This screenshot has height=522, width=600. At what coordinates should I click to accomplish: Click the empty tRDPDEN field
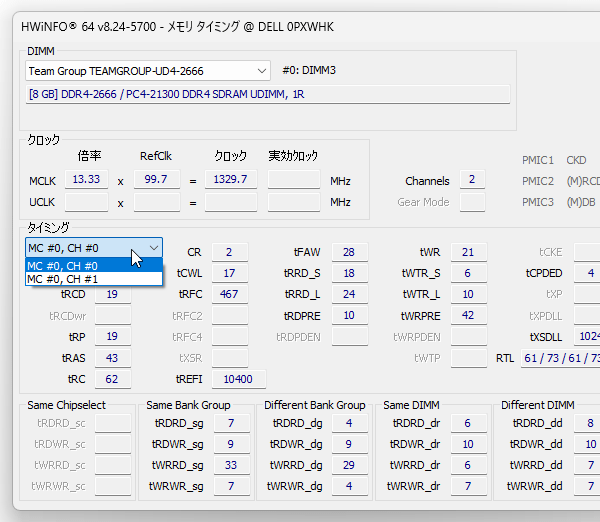coord(350,336)
